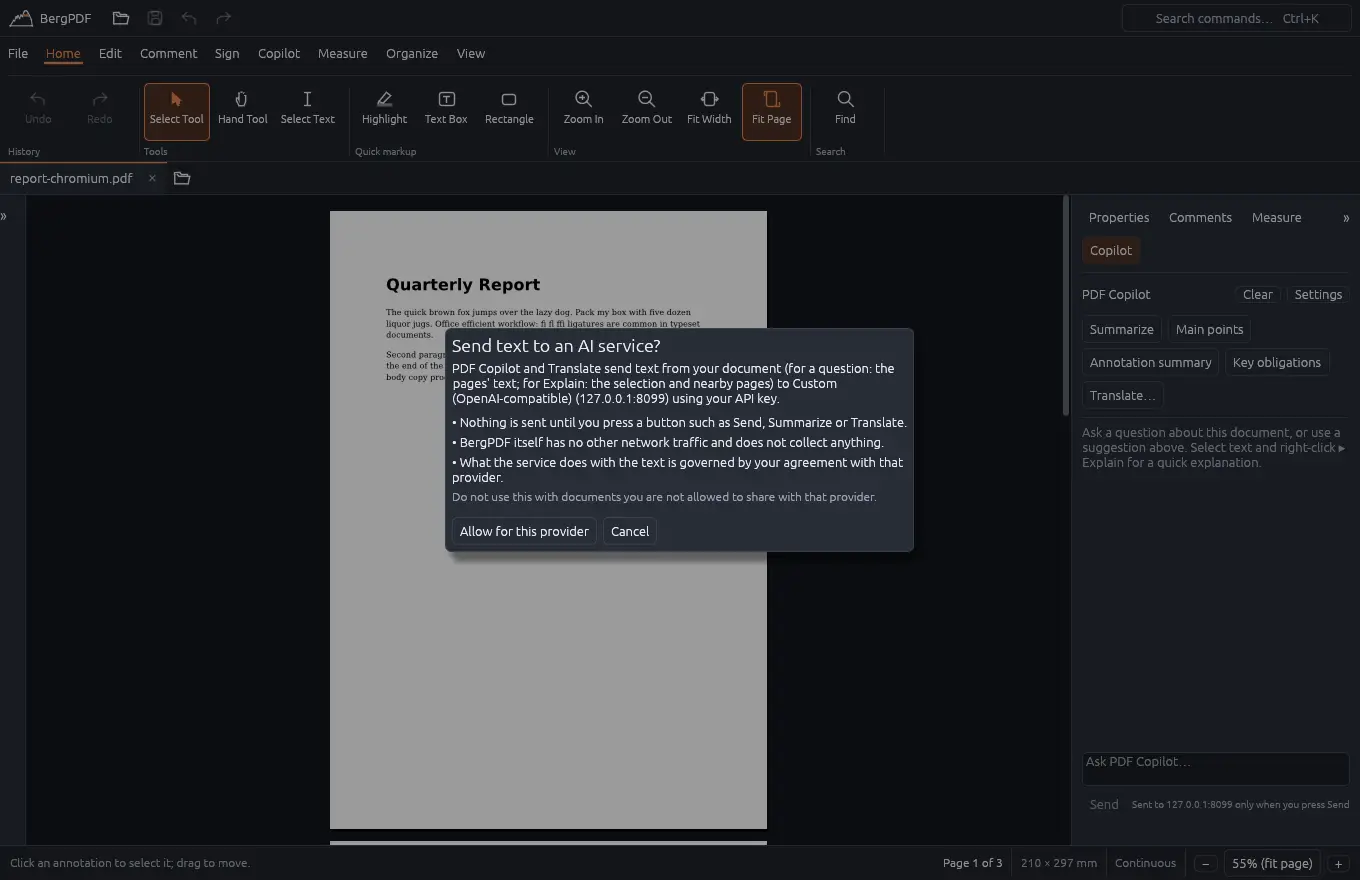This screenshot has height=880, width=1360.
Task: Select the Highlight markup tool
Action: click(384, 111)
